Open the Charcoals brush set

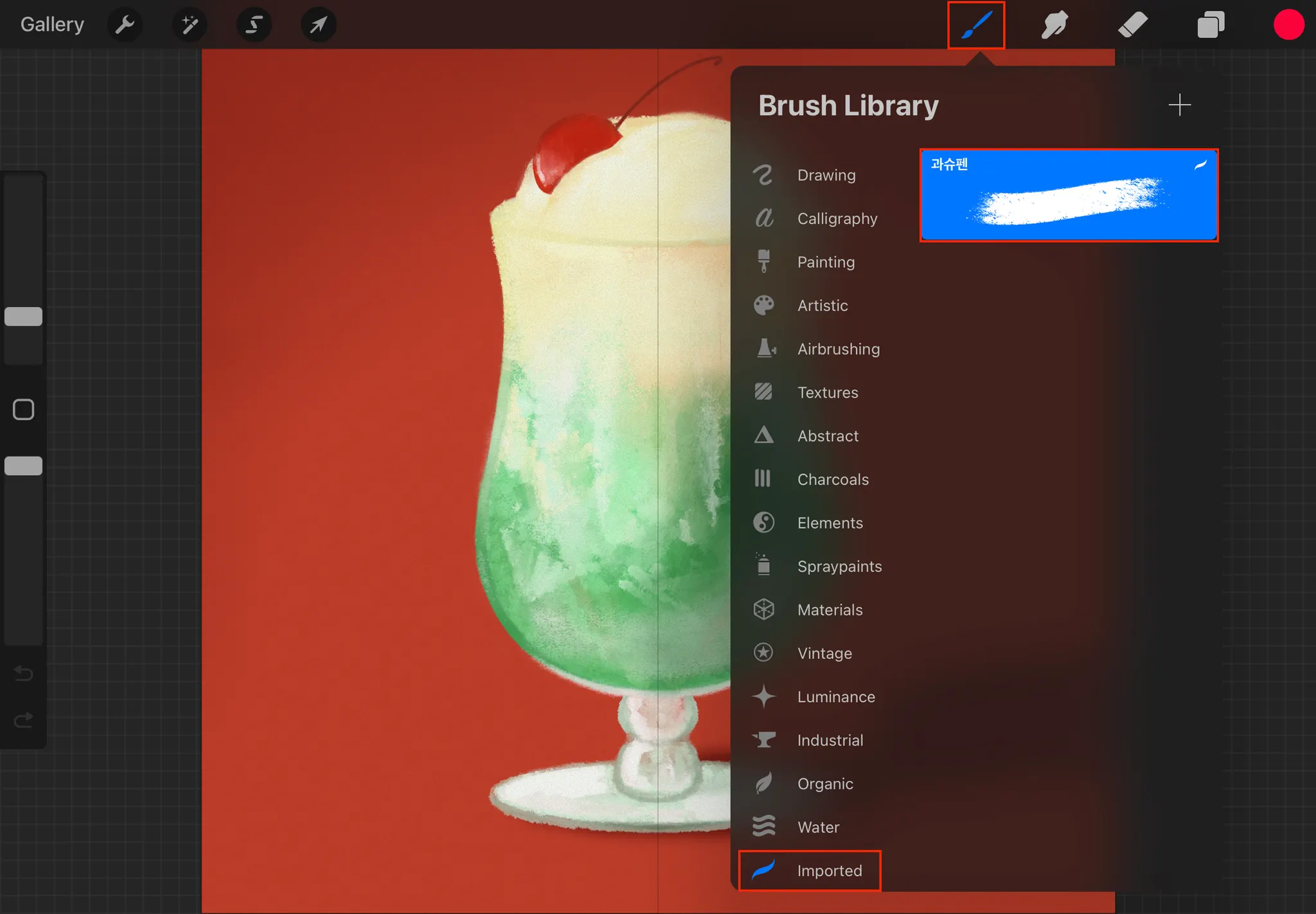pos(832,479)
